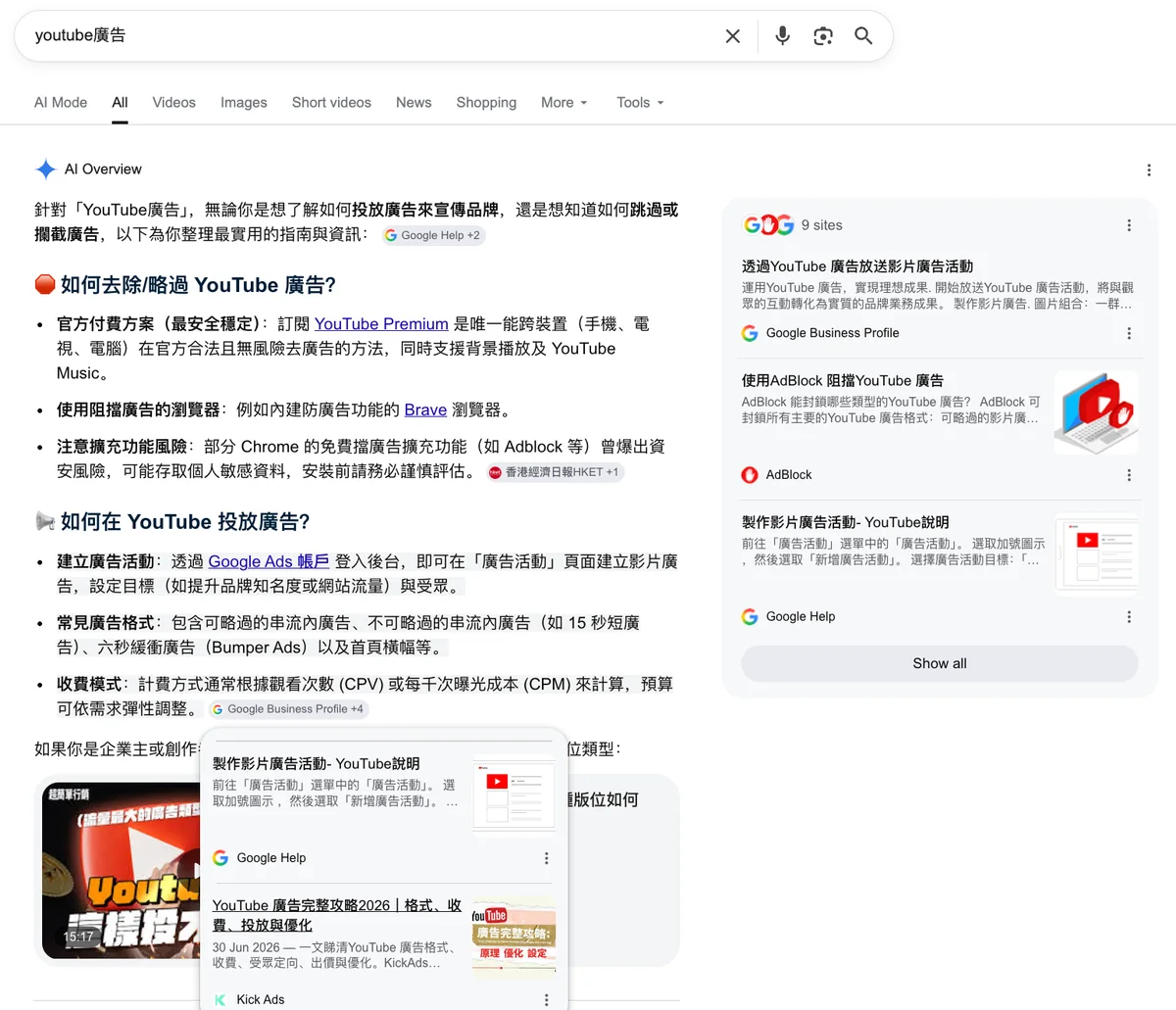The image size is (1176, 1010).
Task: Click the magnifying glass search button
Action: click(863, 36)
